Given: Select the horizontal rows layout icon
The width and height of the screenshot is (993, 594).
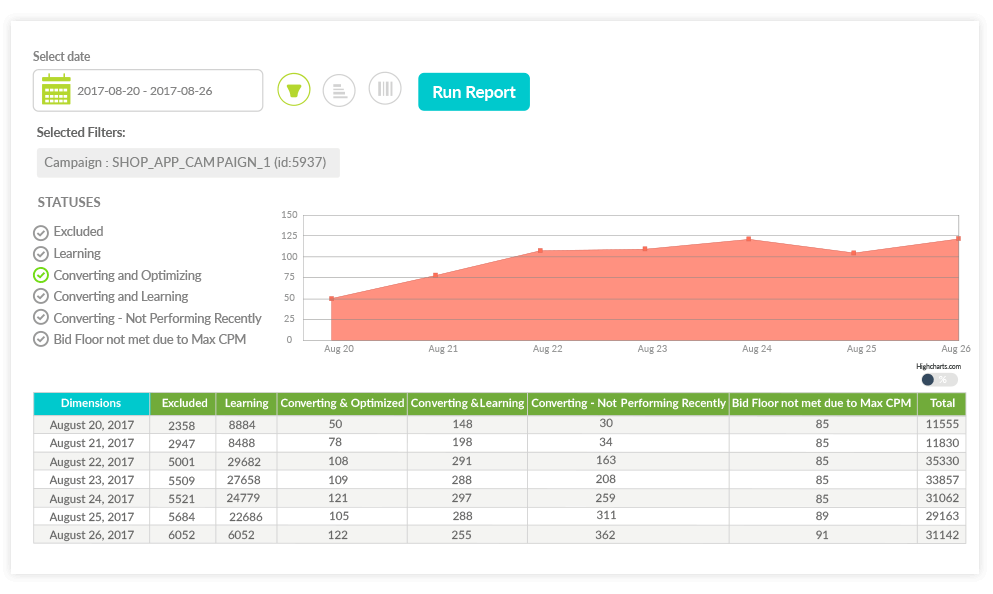Looking at the screenshot, I should (x=339, y=91).
